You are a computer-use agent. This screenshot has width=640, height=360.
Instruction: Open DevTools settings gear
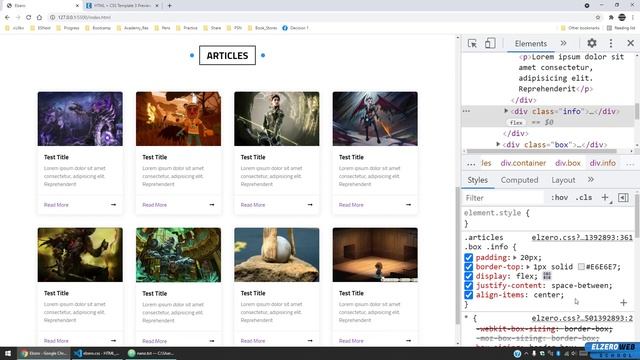pos(591,43)
